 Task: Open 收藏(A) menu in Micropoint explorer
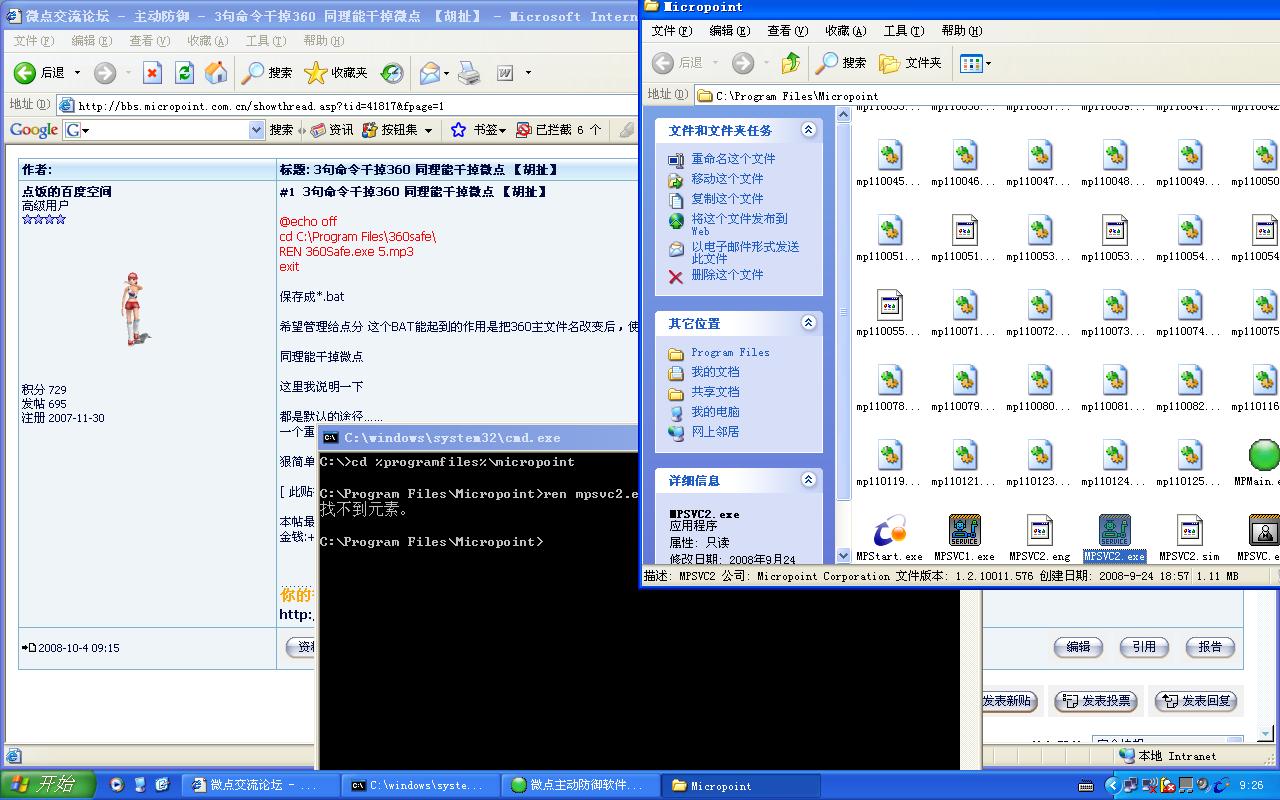click(x=846, y=31)
